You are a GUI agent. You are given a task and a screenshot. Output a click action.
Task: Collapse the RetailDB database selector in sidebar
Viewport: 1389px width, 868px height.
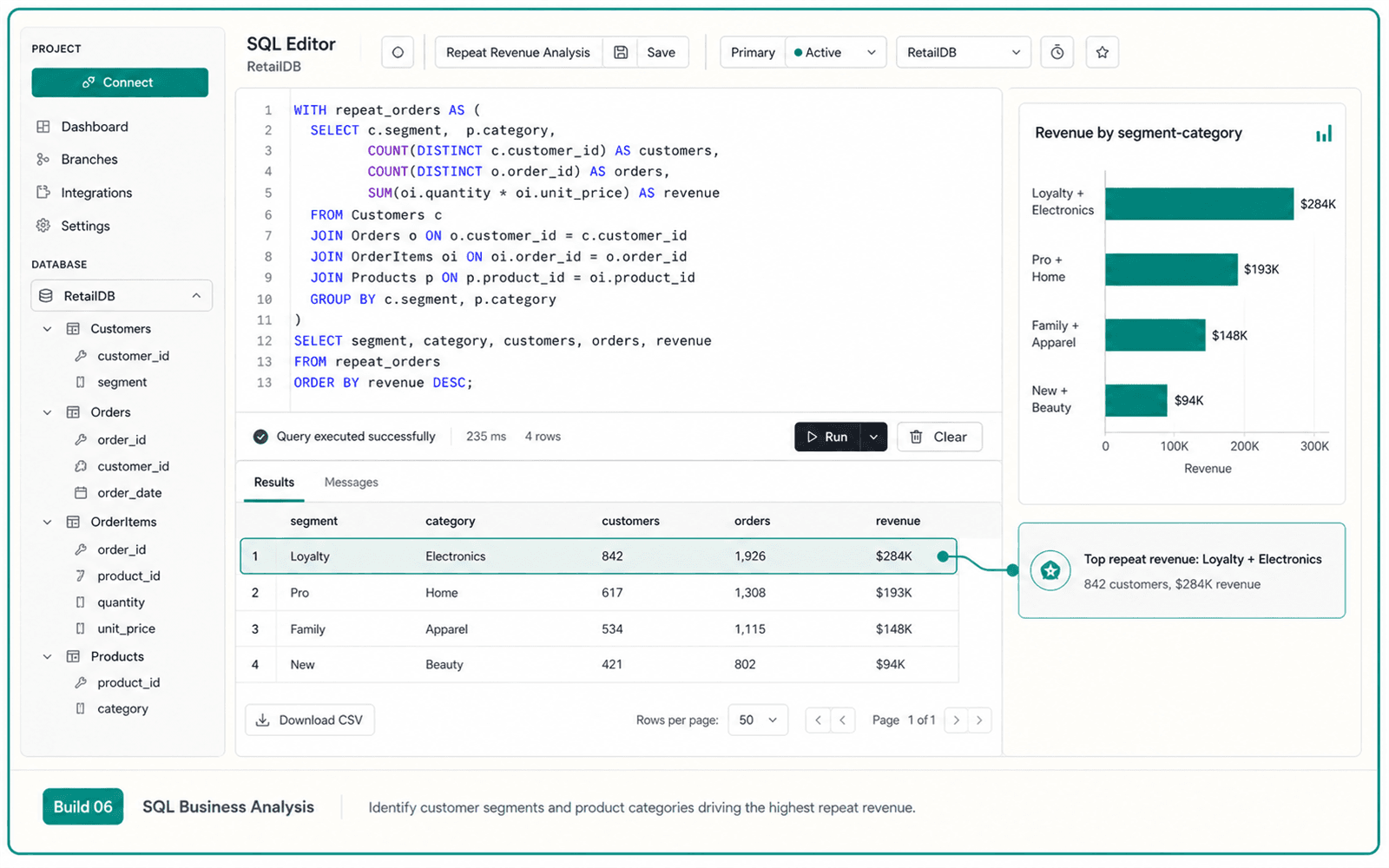196,296
